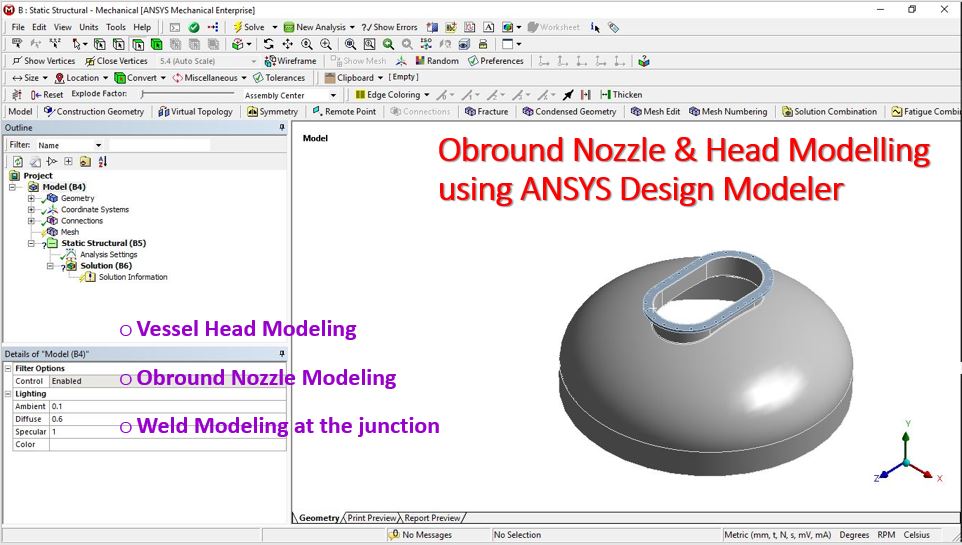The width and height of the screenshot is (962, 545).
Task: Click the Show Errors button
Action: (x=389, y=27)
